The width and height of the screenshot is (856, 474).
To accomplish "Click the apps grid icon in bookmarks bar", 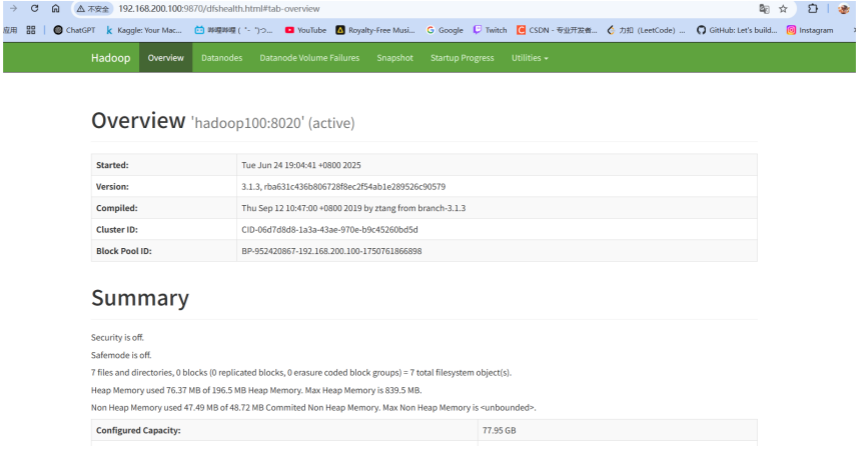I will pos(31,30).
